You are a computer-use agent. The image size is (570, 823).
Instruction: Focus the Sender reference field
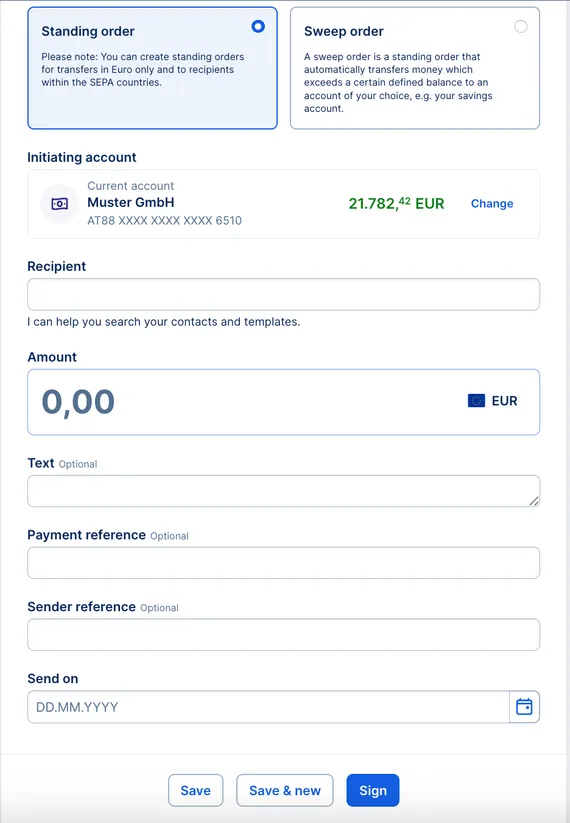click(x=283, y=635)
